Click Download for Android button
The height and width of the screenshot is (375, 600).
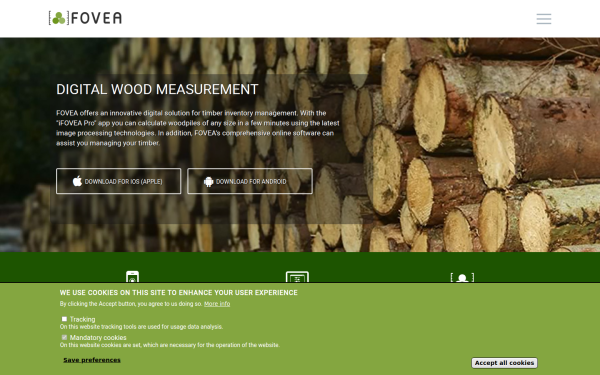click(x=250, y=181)
